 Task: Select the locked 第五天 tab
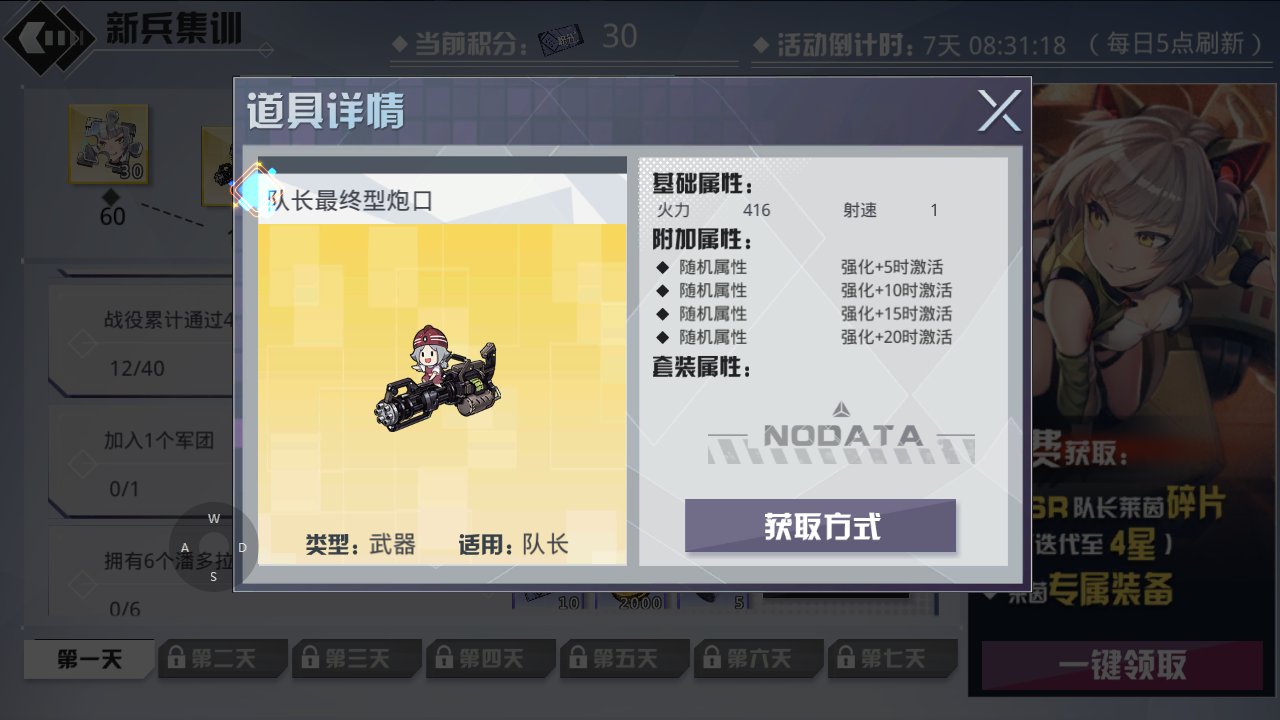click(625, 659)
